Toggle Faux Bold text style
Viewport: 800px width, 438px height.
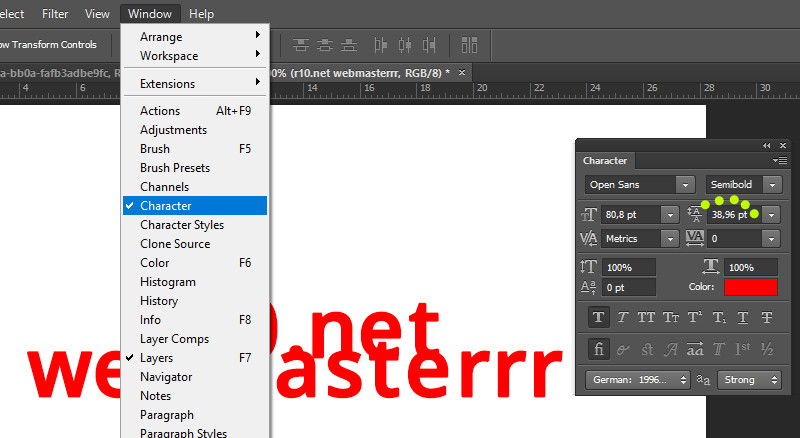coord(598,318)
